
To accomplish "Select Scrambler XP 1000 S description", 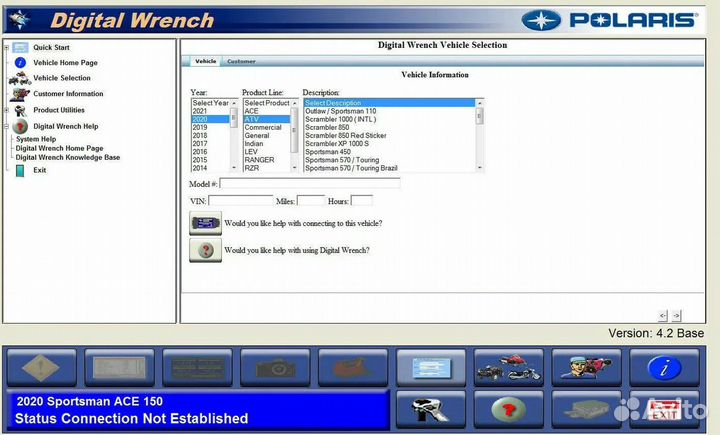I will click(x=389, y=144).
